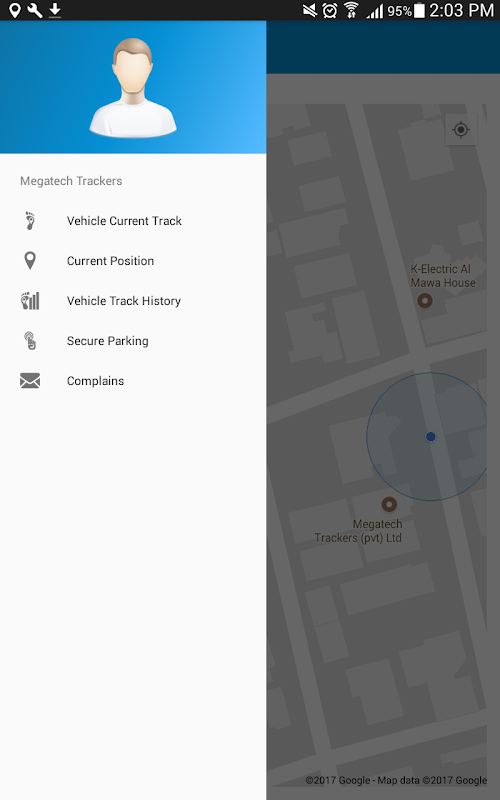Tap the user avatar profile picture
Screen dimensions: 500x800
[x=133, y=87]
